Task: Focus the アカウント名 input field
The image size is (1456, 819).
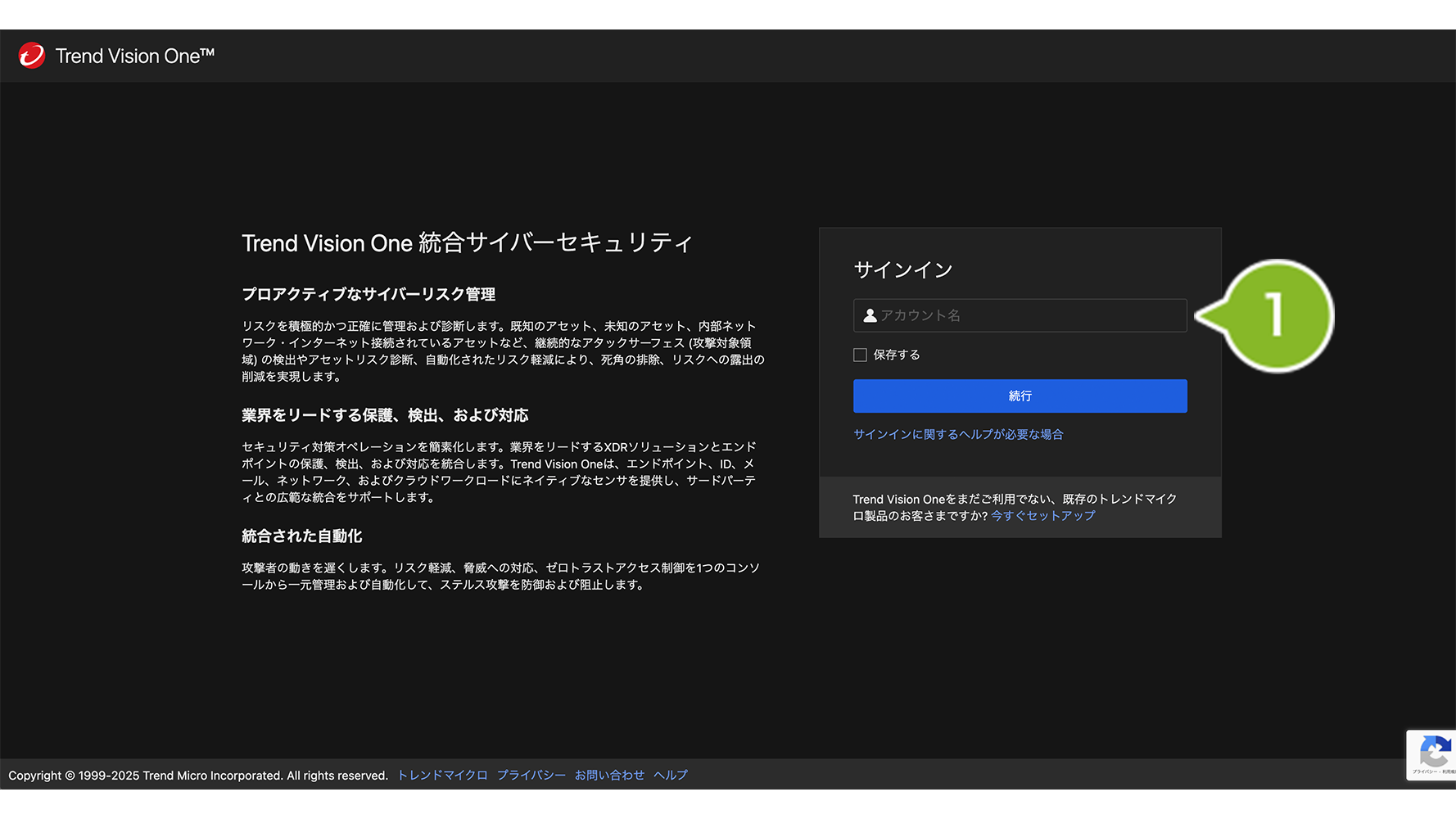Action: (1030, 315)
